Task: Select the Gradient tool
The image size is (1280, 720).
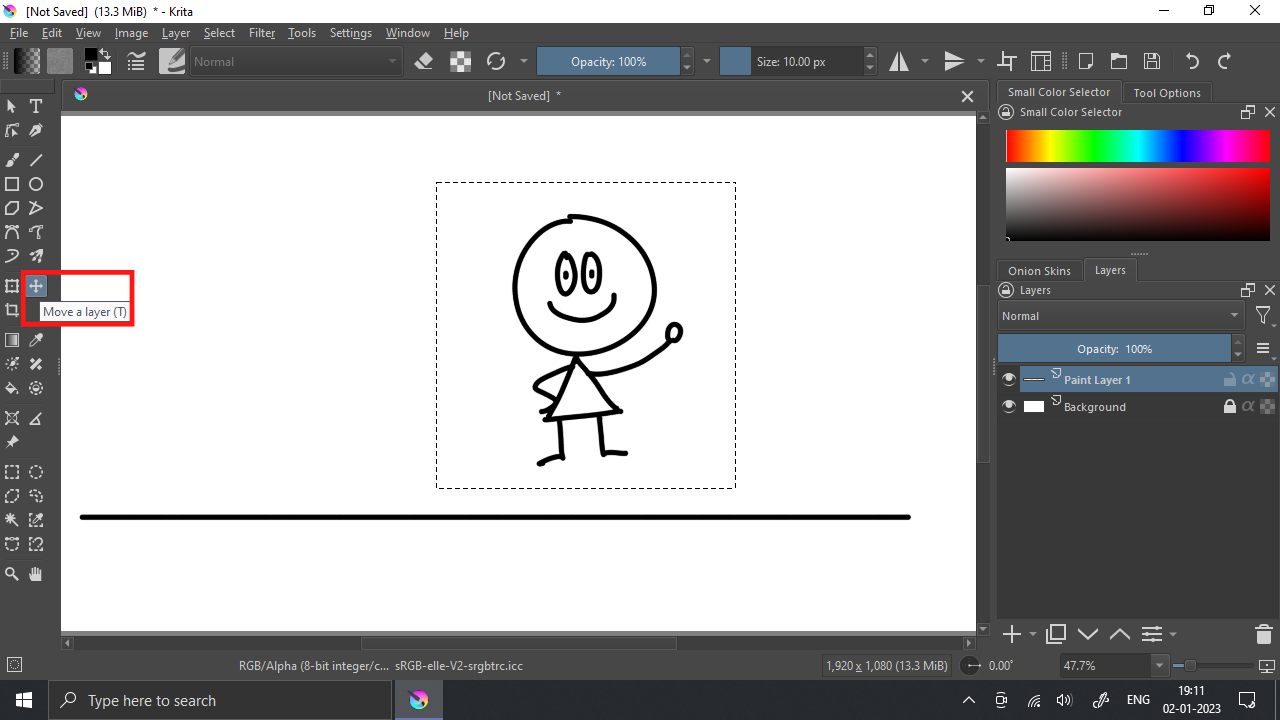Action: [x=12, y=340]
